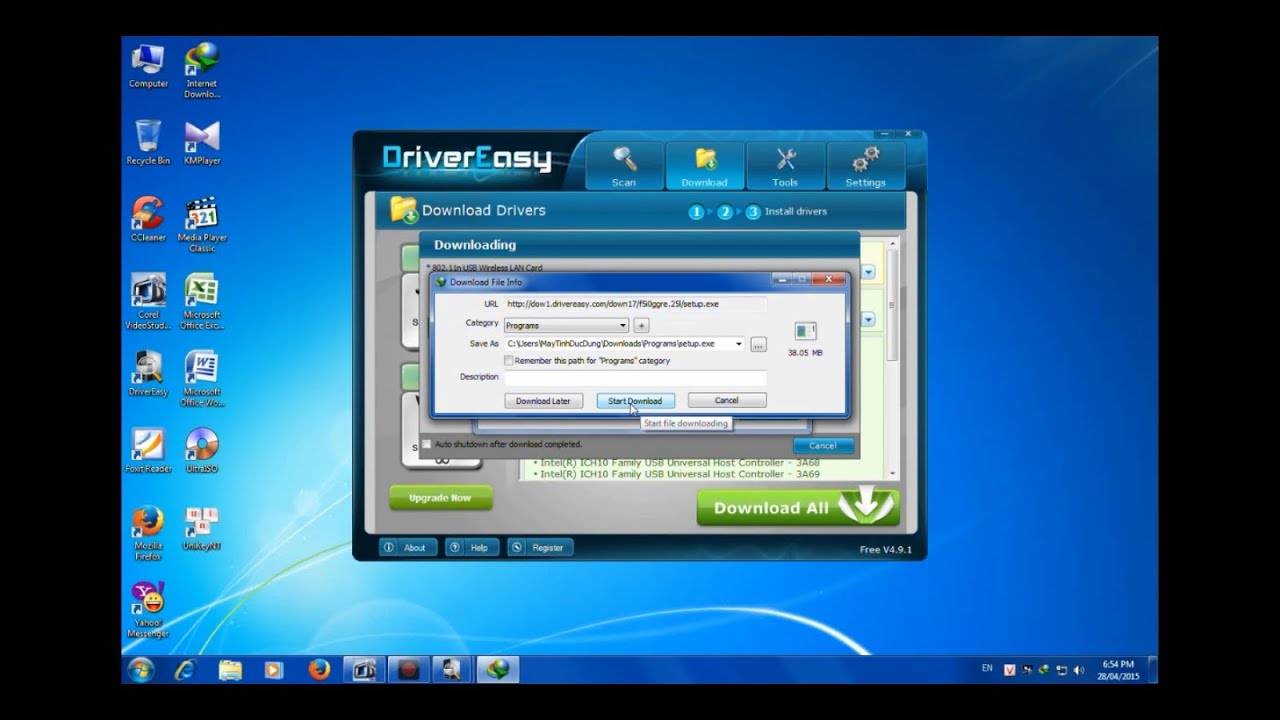Open Mozilla Firefox desktop shortcut

tap(148, 532)
